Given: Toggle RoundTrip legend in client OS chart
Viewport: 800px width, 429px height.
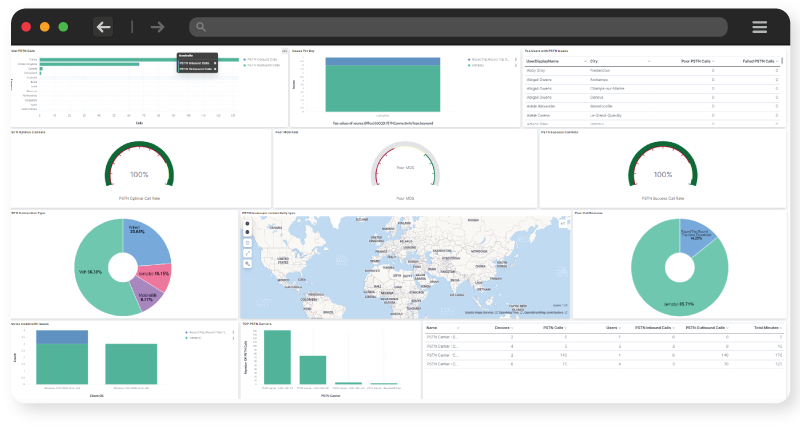Looking at the screenshot, I should [207, 332].
